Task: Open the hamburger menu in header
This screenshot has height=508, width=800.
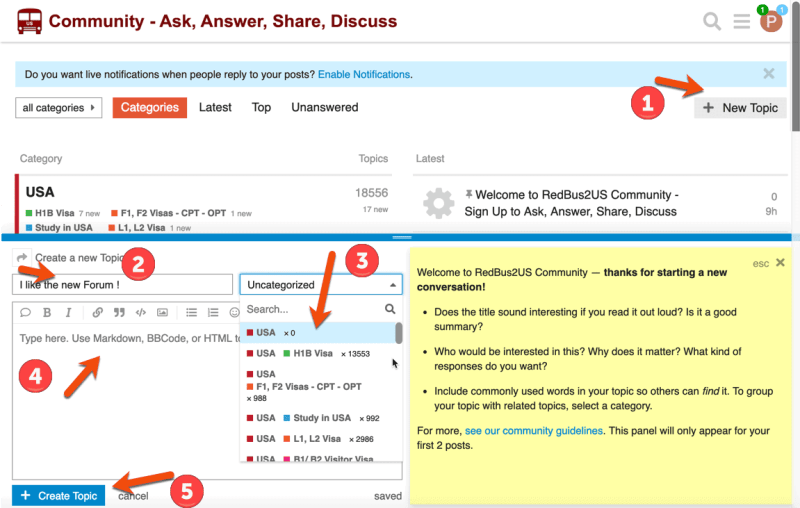Action: [741, 21]
